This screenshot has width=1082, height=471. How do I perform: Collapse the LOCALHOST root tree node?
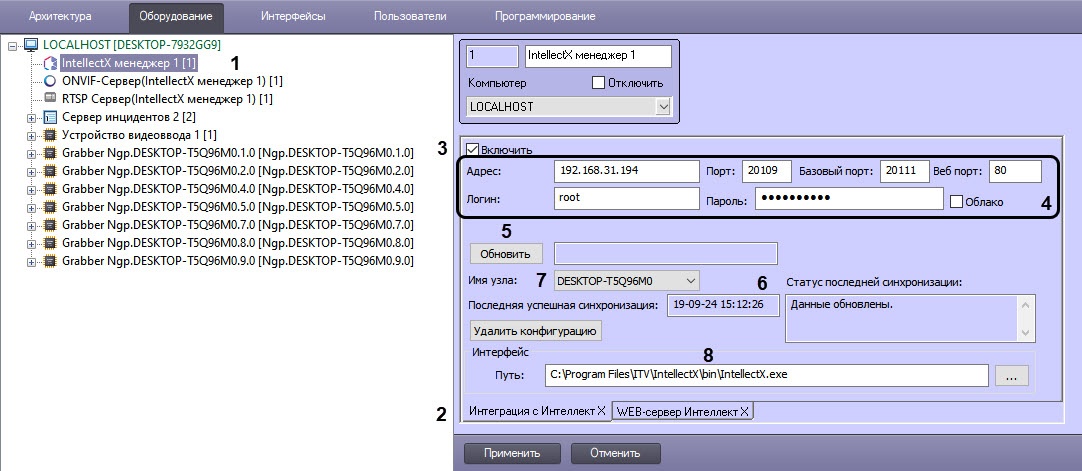click(12, 46)
